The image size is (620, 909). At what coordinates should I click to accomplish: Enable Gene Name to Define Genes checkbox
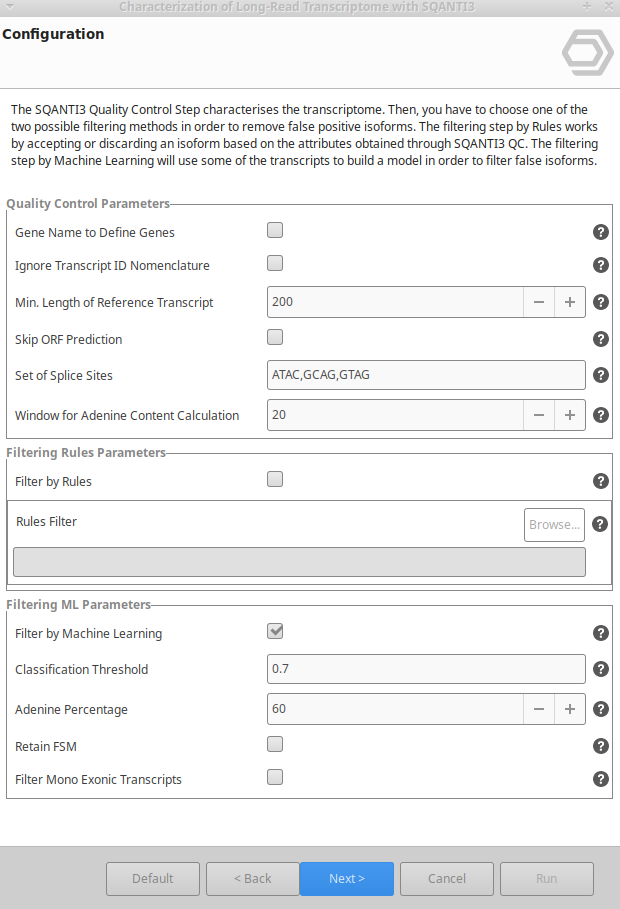(275, 231)
